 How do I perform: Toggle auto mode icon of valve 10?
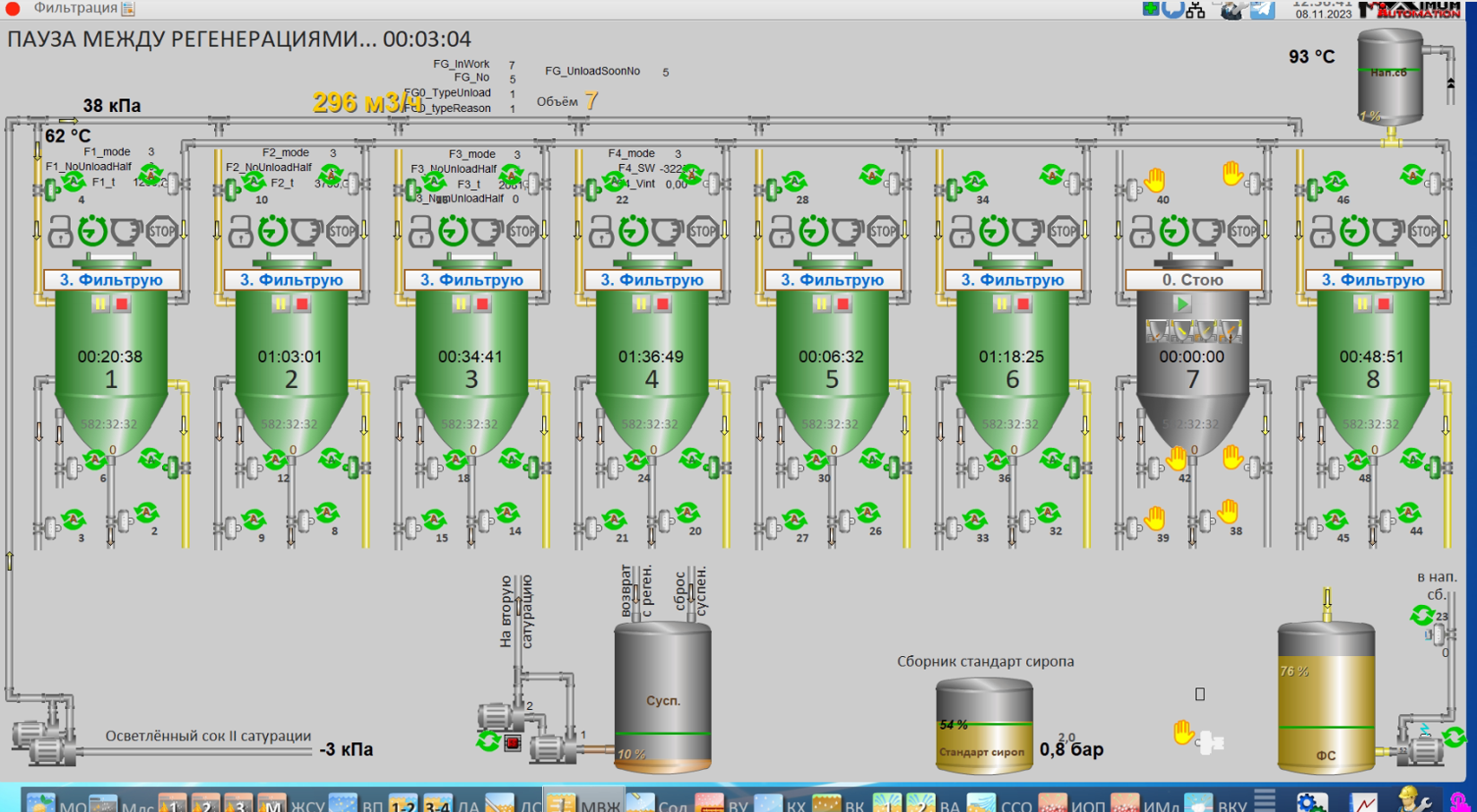tap(253, 183)
